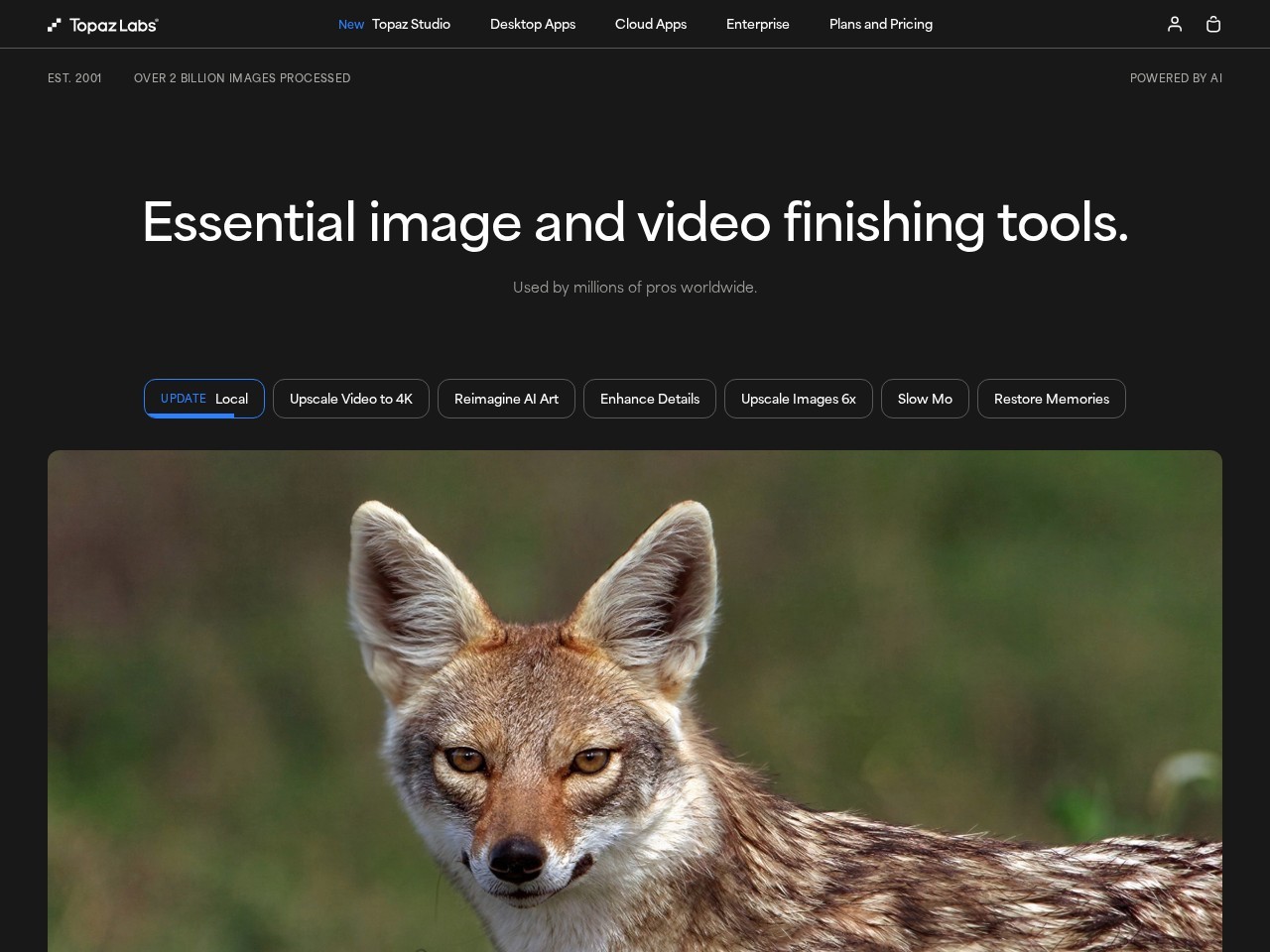Image resolution: width=1270 pixels, height=952 pixels.
Task: Open the Restore Memories tab
Action: click(x=1052, y=399)
